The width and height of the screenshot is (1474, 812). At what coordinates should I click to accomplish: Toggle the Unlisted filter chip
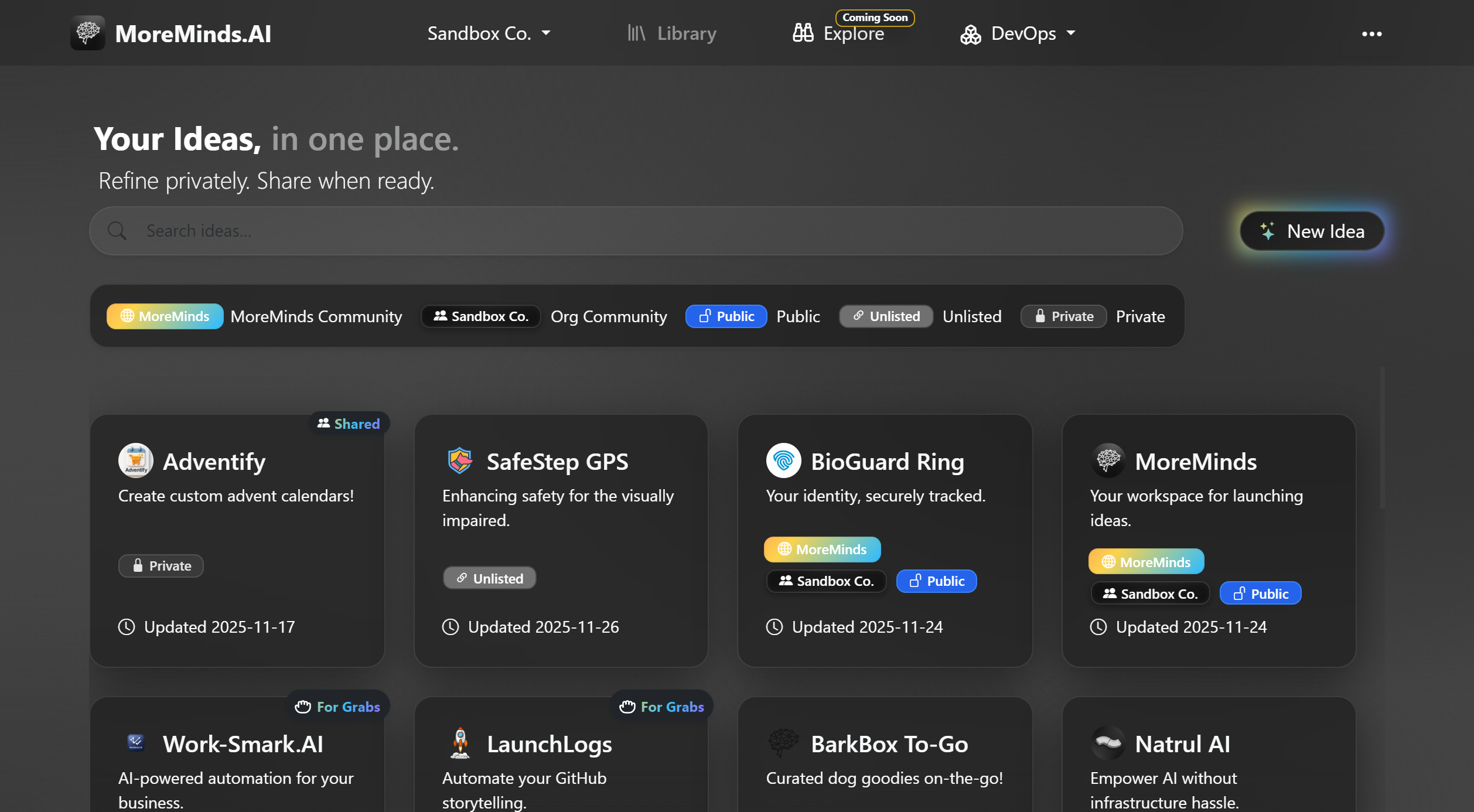coord(886,316)
